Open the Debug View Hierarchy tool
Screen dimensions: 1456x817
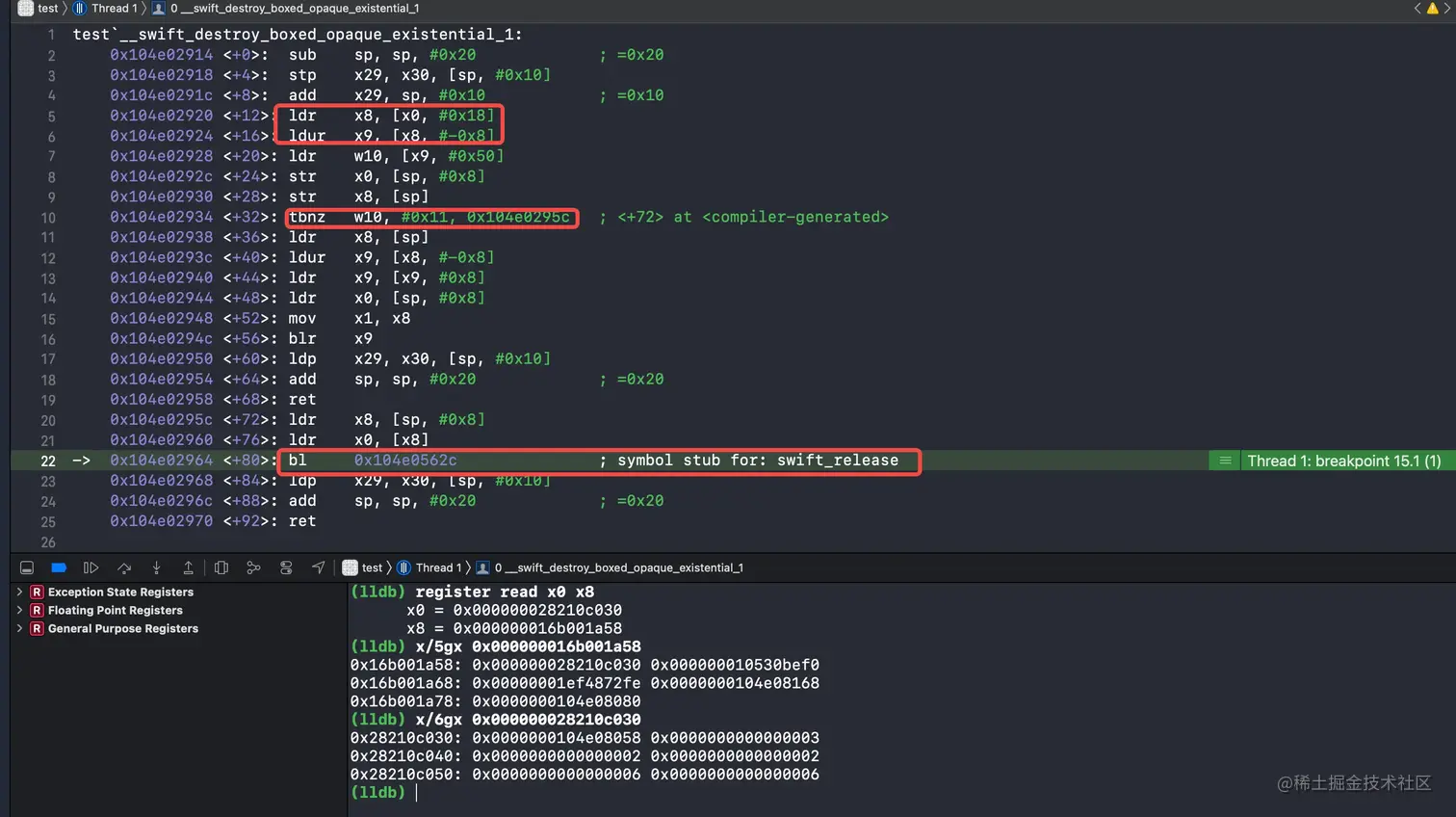point(221,568)
